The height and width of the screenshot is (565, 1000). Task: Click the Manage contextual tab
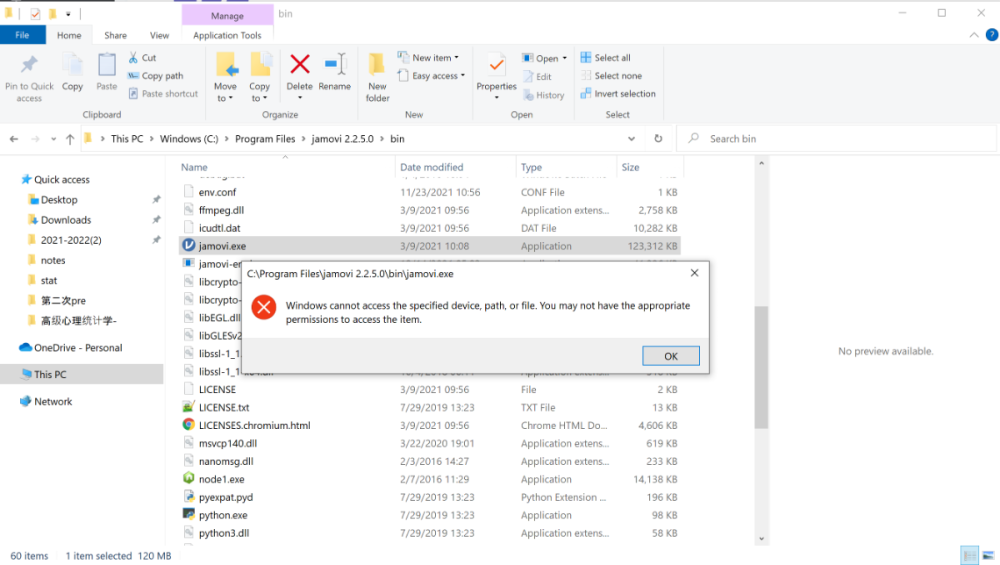(x=227, y=15)
